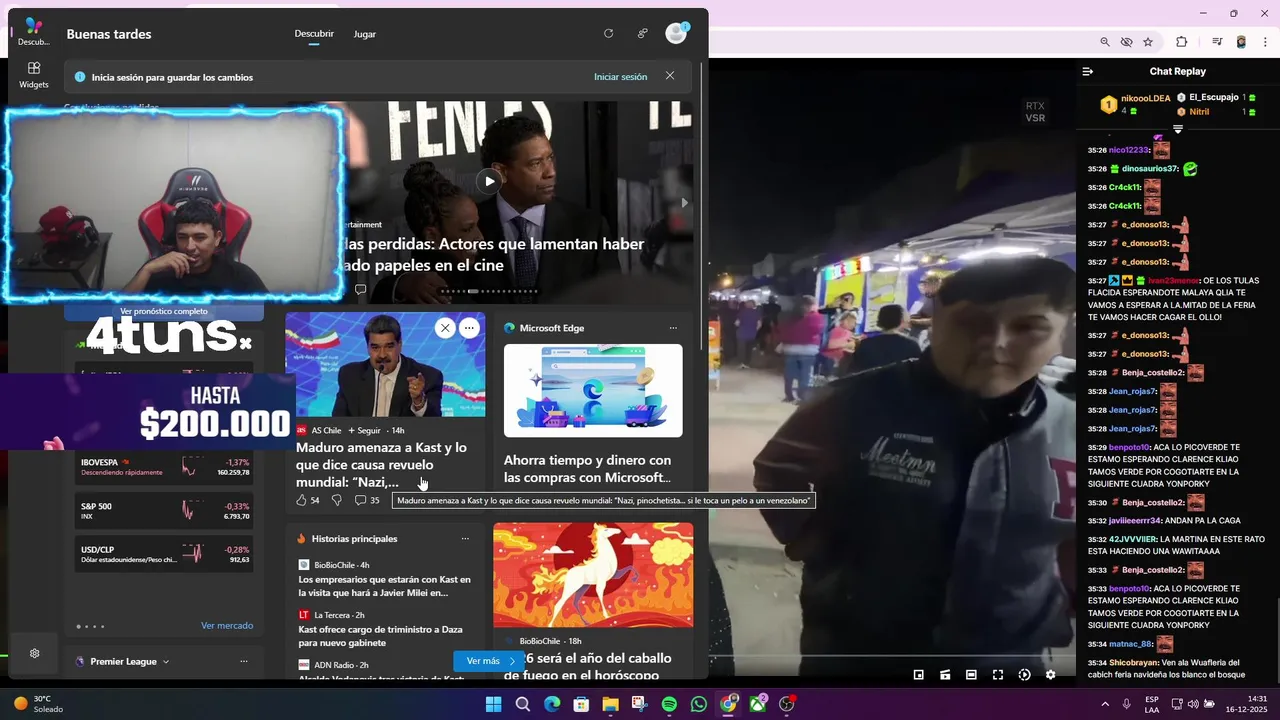
Task: Open WhatsApp from taskbar
Action: [698, 704]
